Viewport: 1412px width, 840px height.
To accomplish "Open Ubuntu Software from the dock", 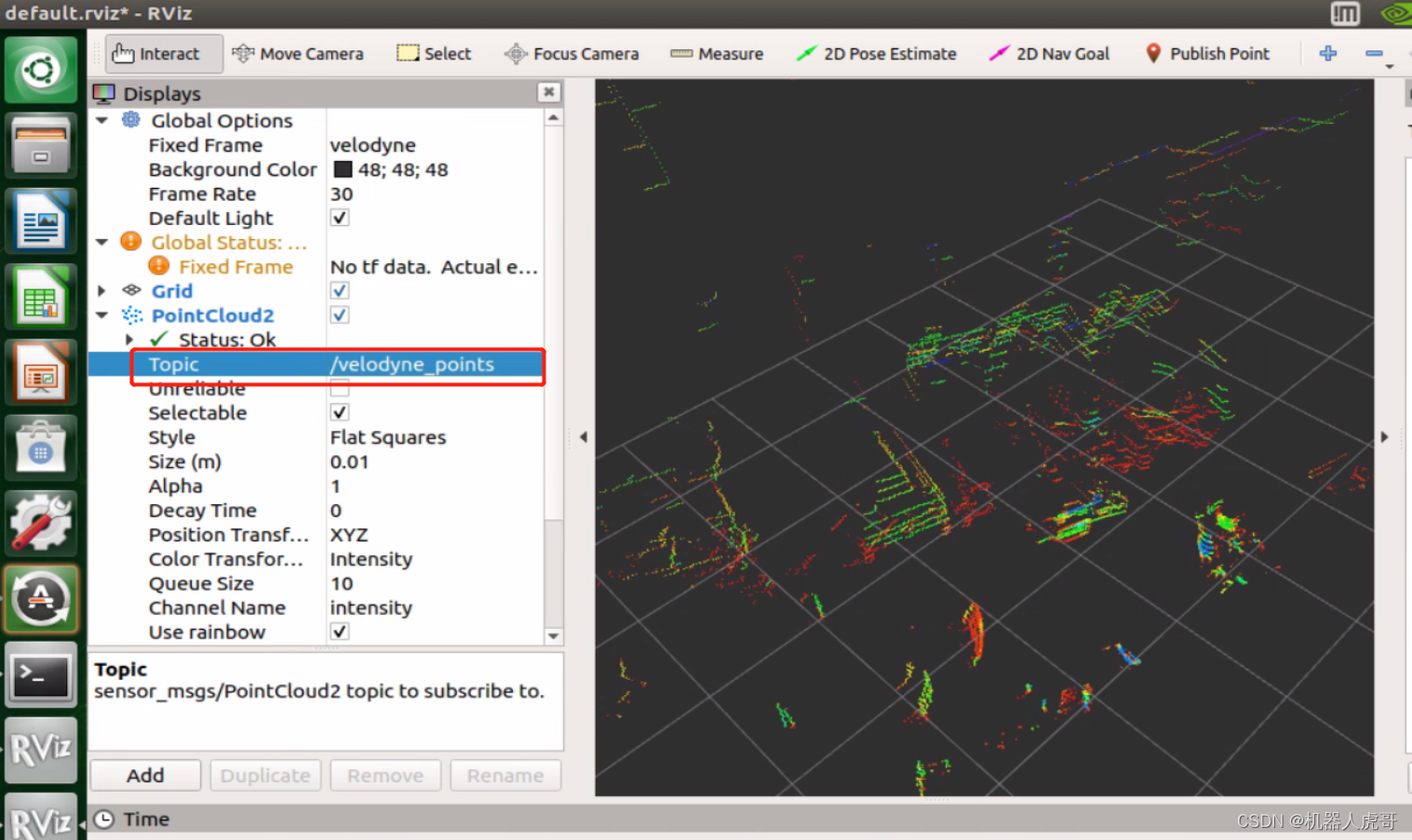I will 40,447.
